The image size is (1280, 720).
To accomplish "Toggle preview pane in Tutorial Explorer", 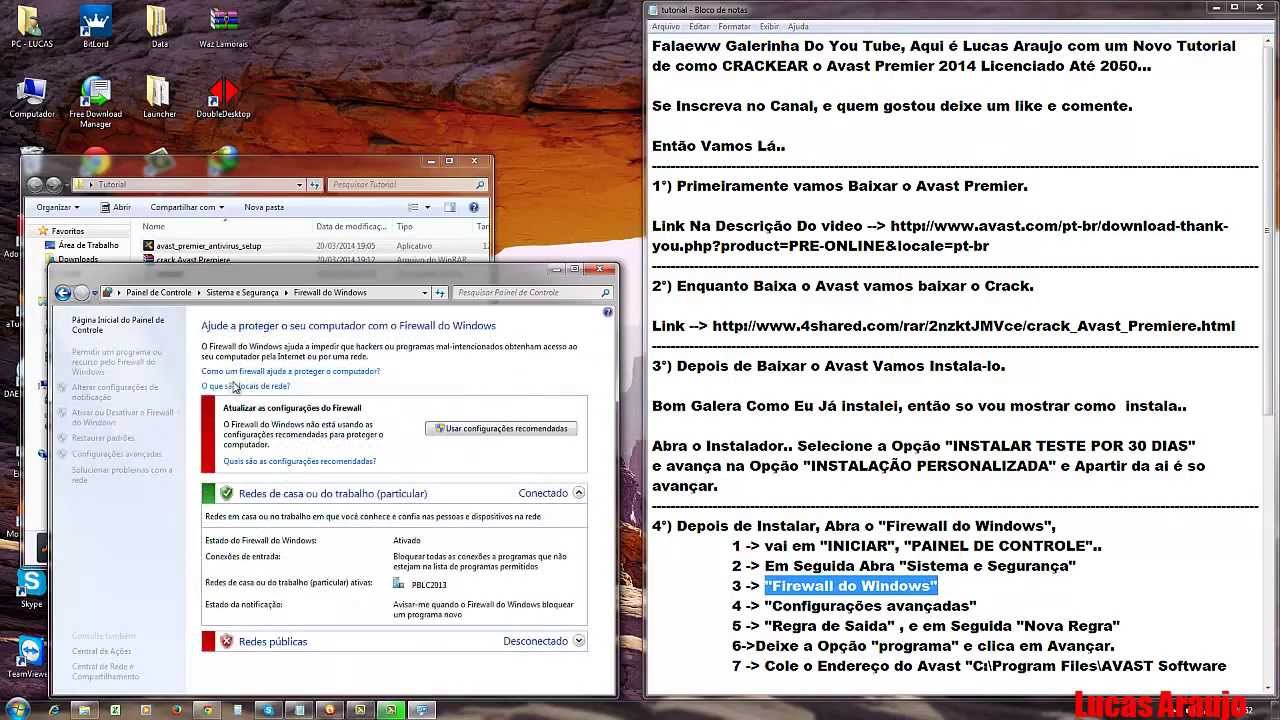I will [450, 207].
